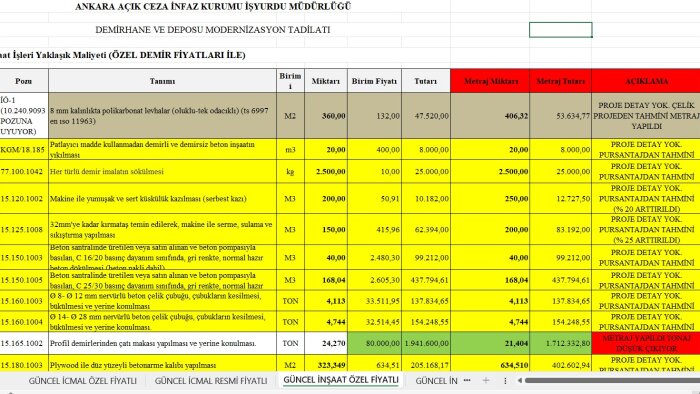
Task: Select the amount cell 62.394,00
Action: (425, 229)
